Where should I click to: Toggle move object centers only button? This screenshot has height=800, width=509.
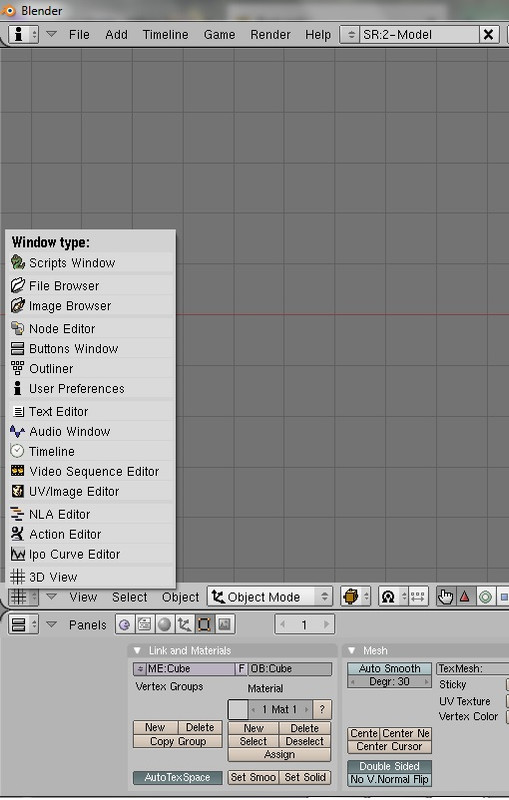pyautogui.click(x=418, y=596)
